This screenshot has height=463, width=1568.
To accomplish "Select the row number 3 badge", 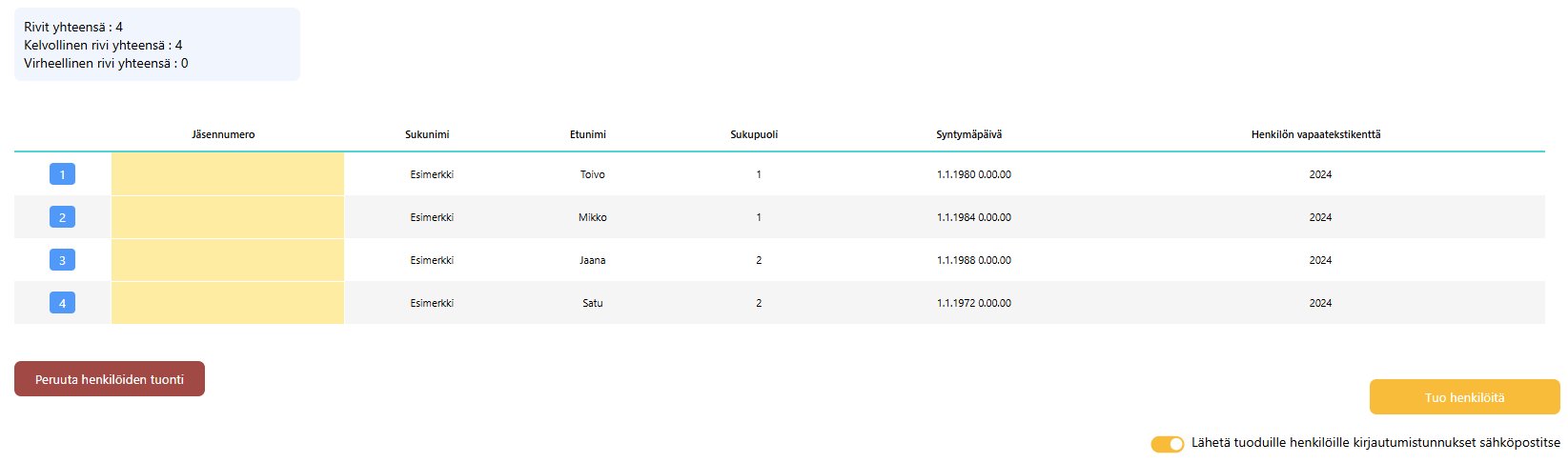I will tap(62, 260).
